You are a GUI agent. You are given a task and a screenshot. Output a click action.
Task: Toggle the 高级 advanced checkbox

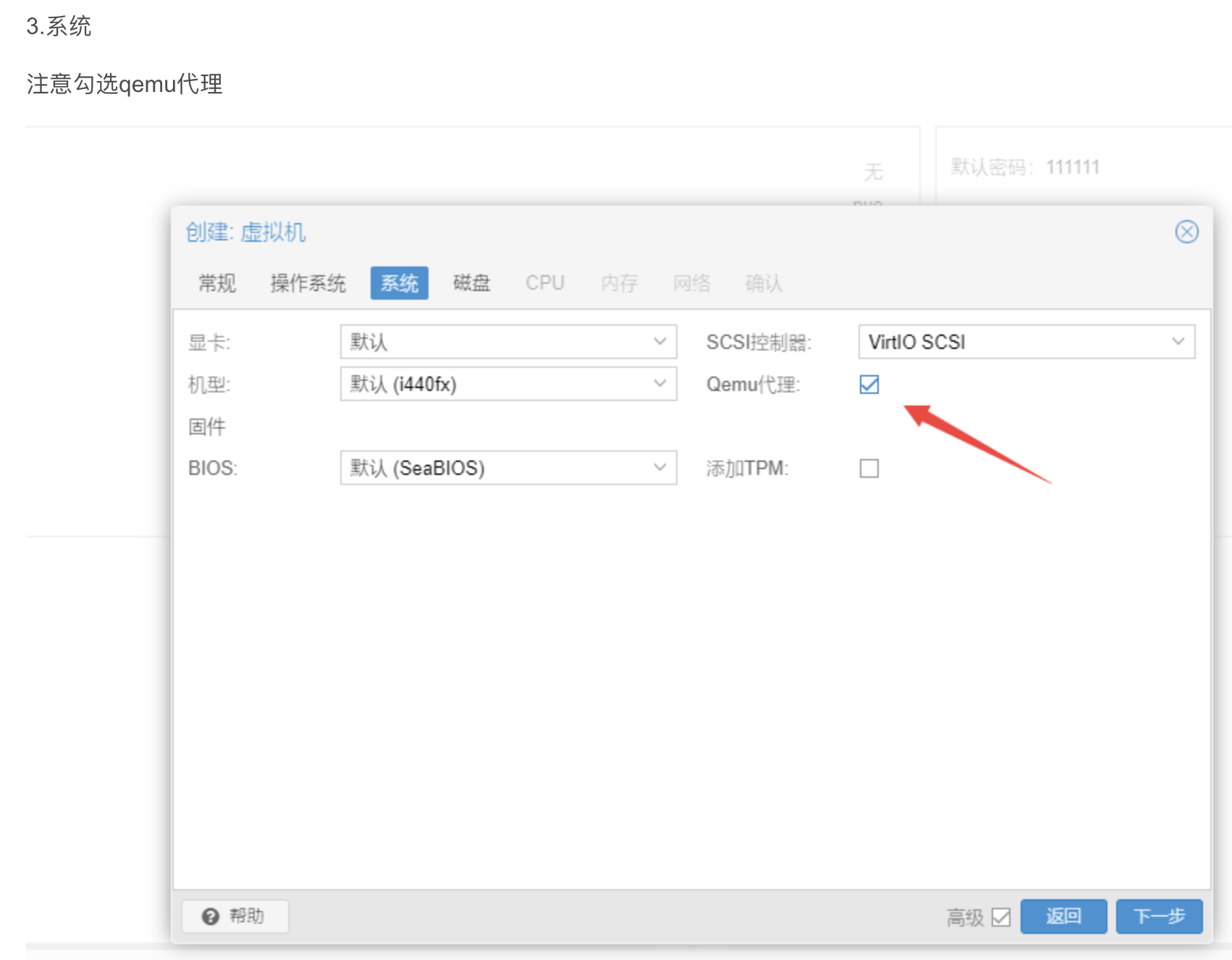click(x=1000, y=917)
